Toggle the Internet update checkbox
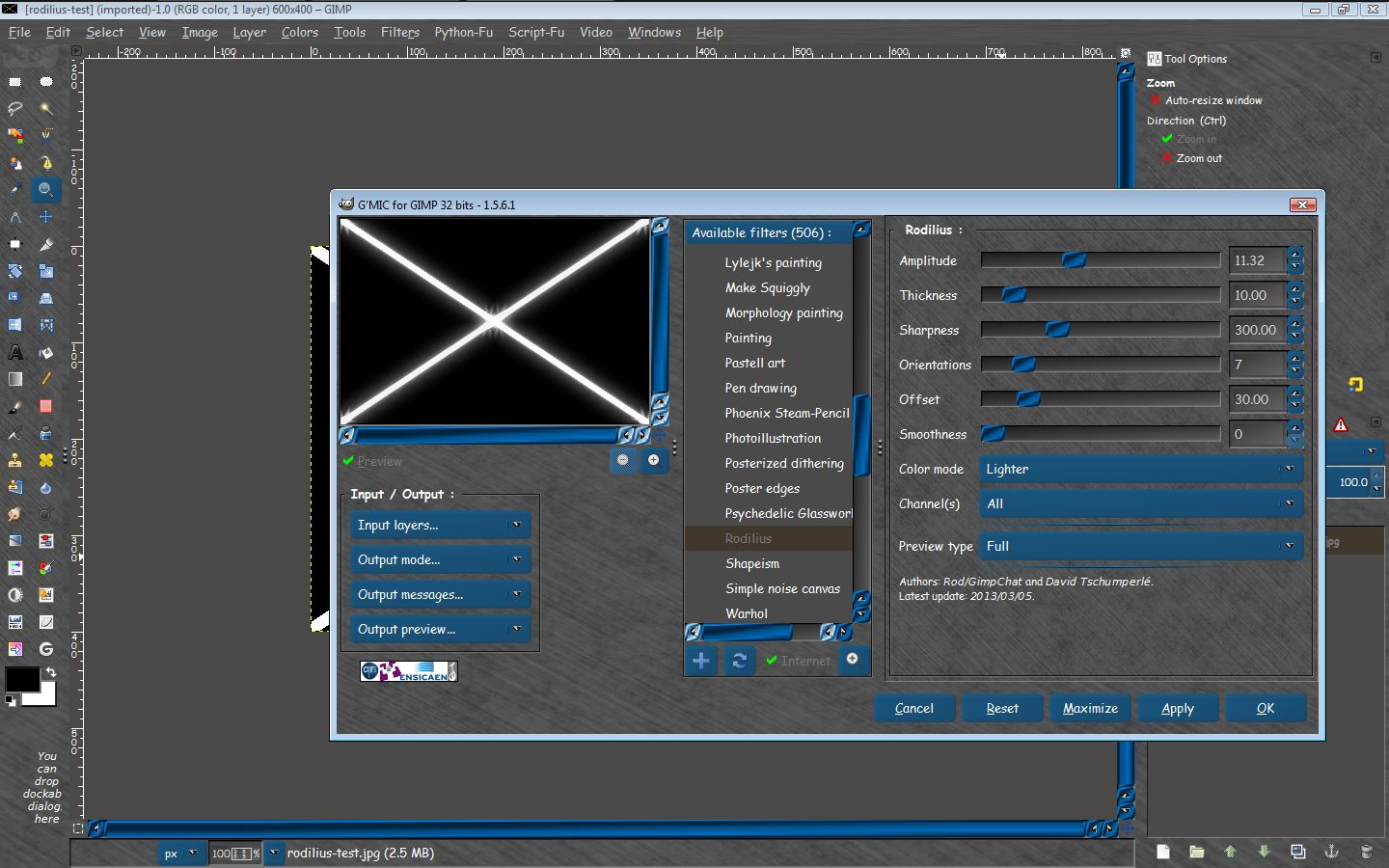The width and height of the screenshot is (1389, 868). pos(798,661)
